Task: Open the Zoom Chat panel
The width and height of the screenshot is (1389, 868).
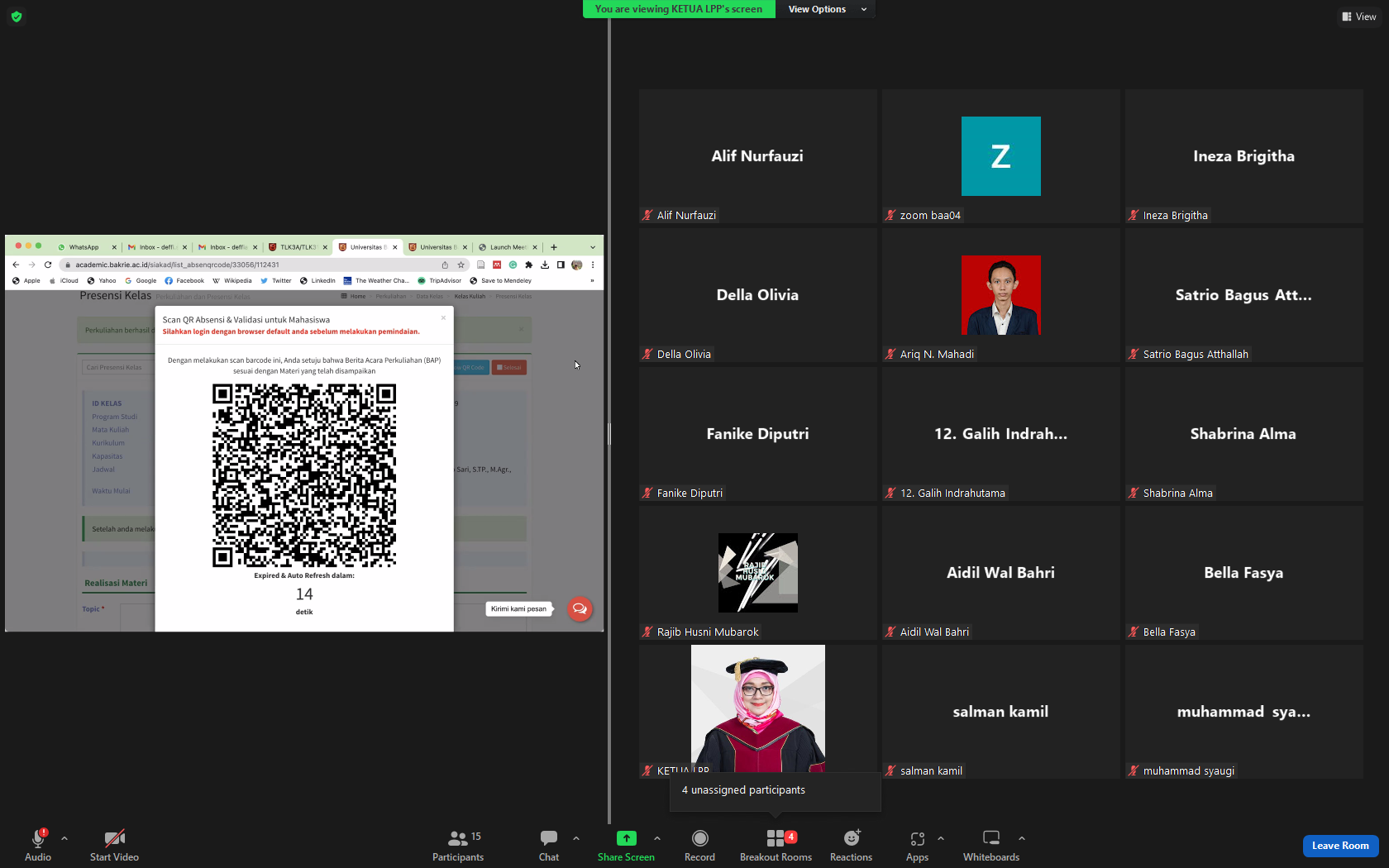Action: (549, 846)
